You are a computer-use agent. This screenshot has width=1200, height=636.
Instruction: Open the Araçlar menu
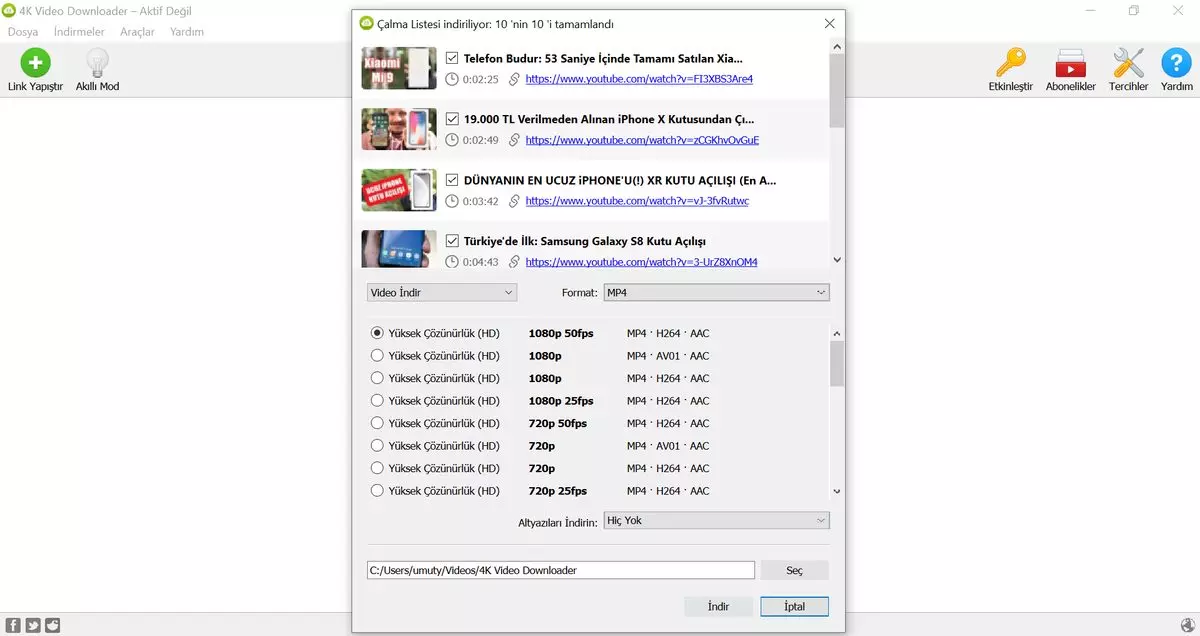point(137,31)
